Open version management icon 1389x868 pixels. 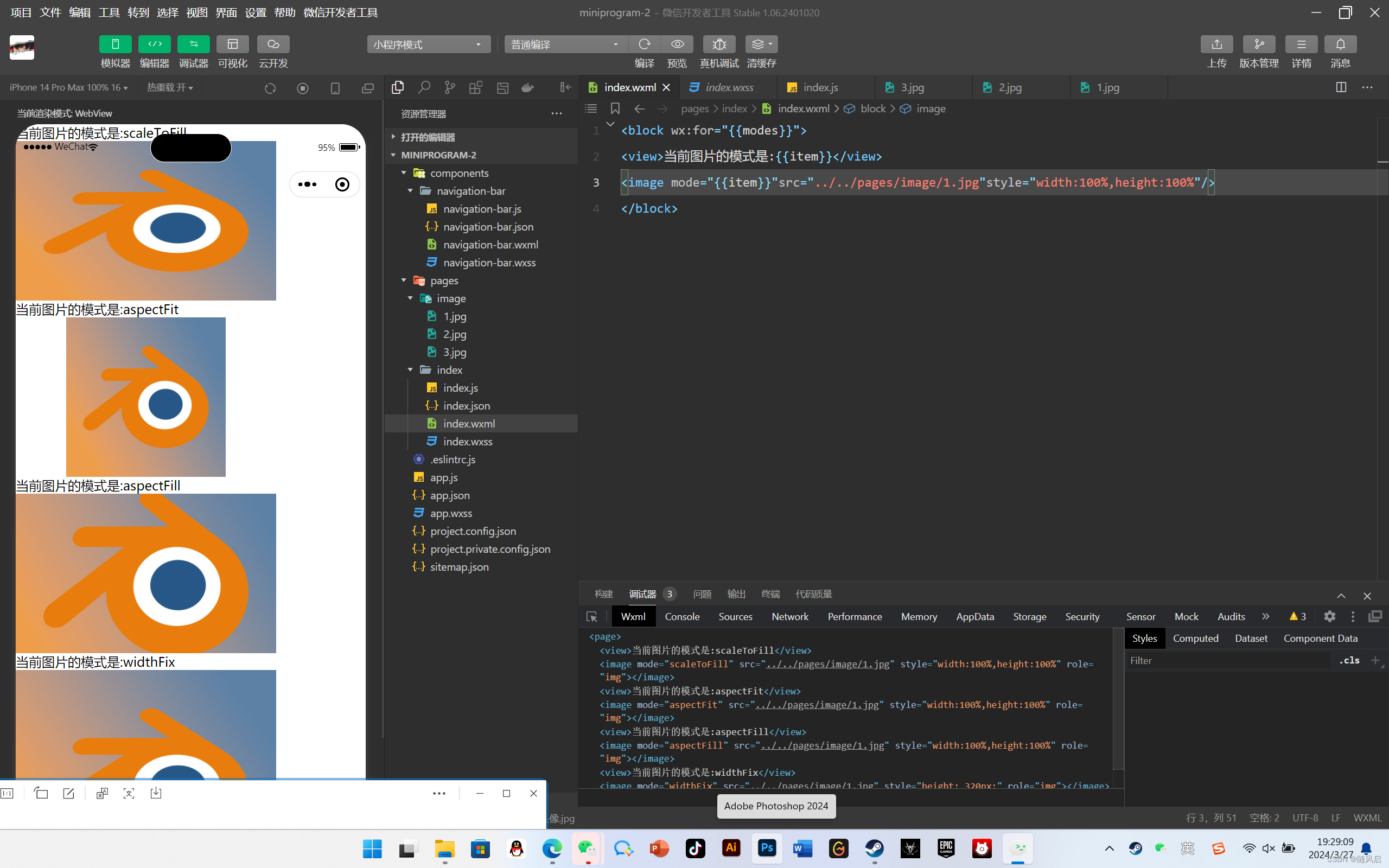[1259, 44]
